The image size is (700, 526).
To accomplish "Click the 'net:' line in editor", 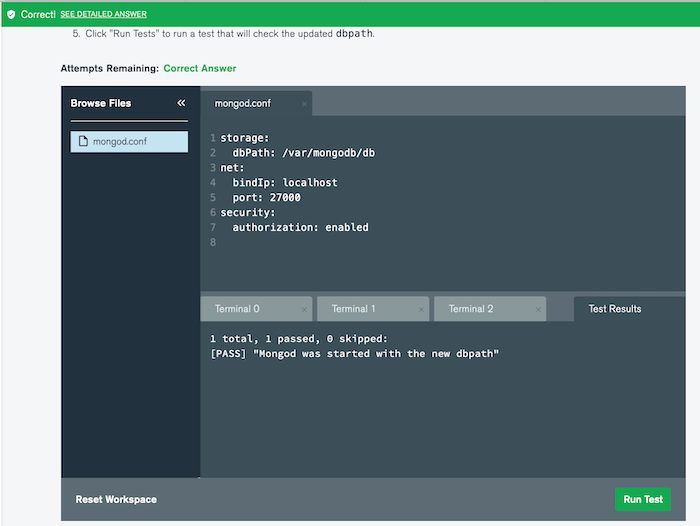I will coord(232,168).
